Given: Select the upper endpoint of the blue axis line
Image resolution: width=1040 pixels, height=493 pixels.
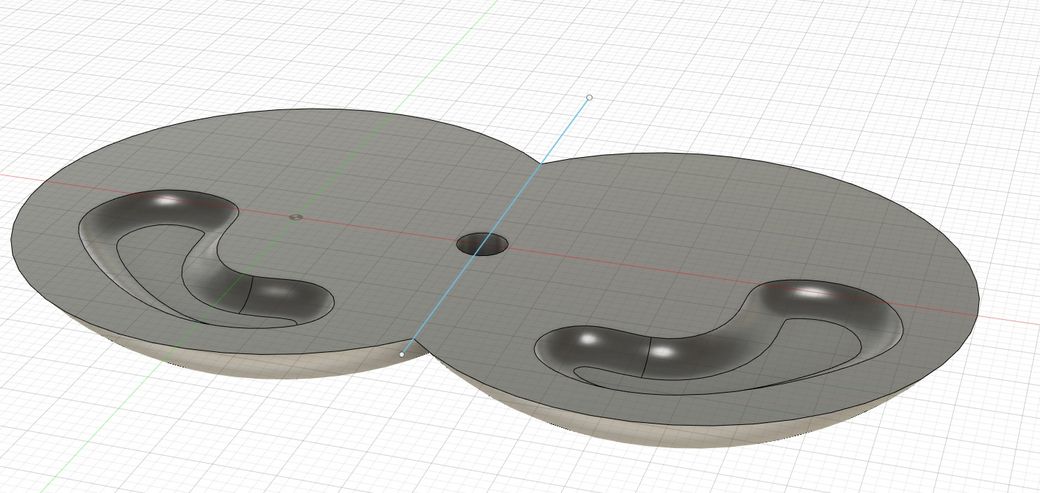Looking at the screenshot, I should [589, 98].
